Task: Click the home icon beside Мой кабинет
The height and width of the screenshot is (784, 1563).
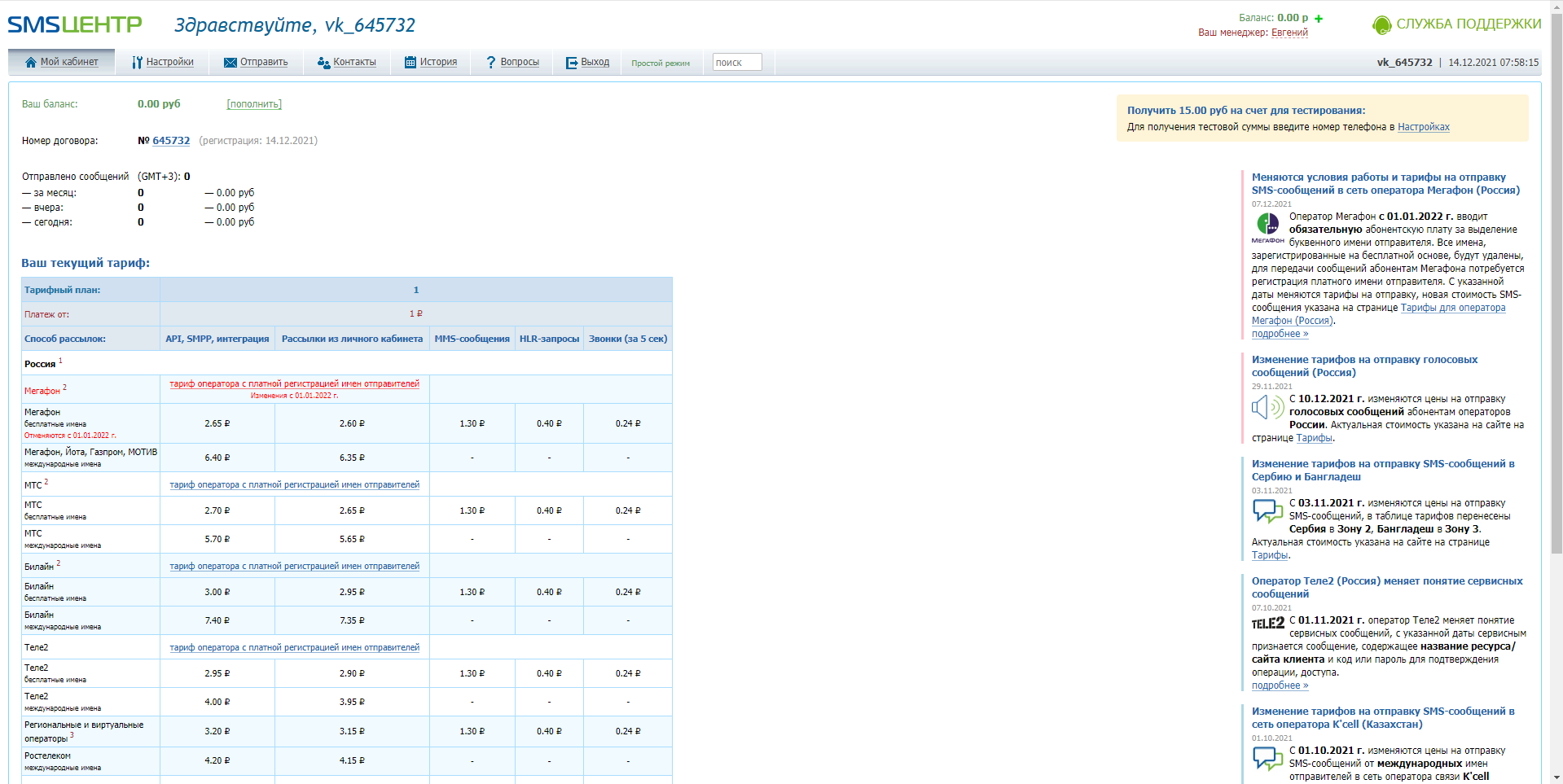Action: pos(31,62)
